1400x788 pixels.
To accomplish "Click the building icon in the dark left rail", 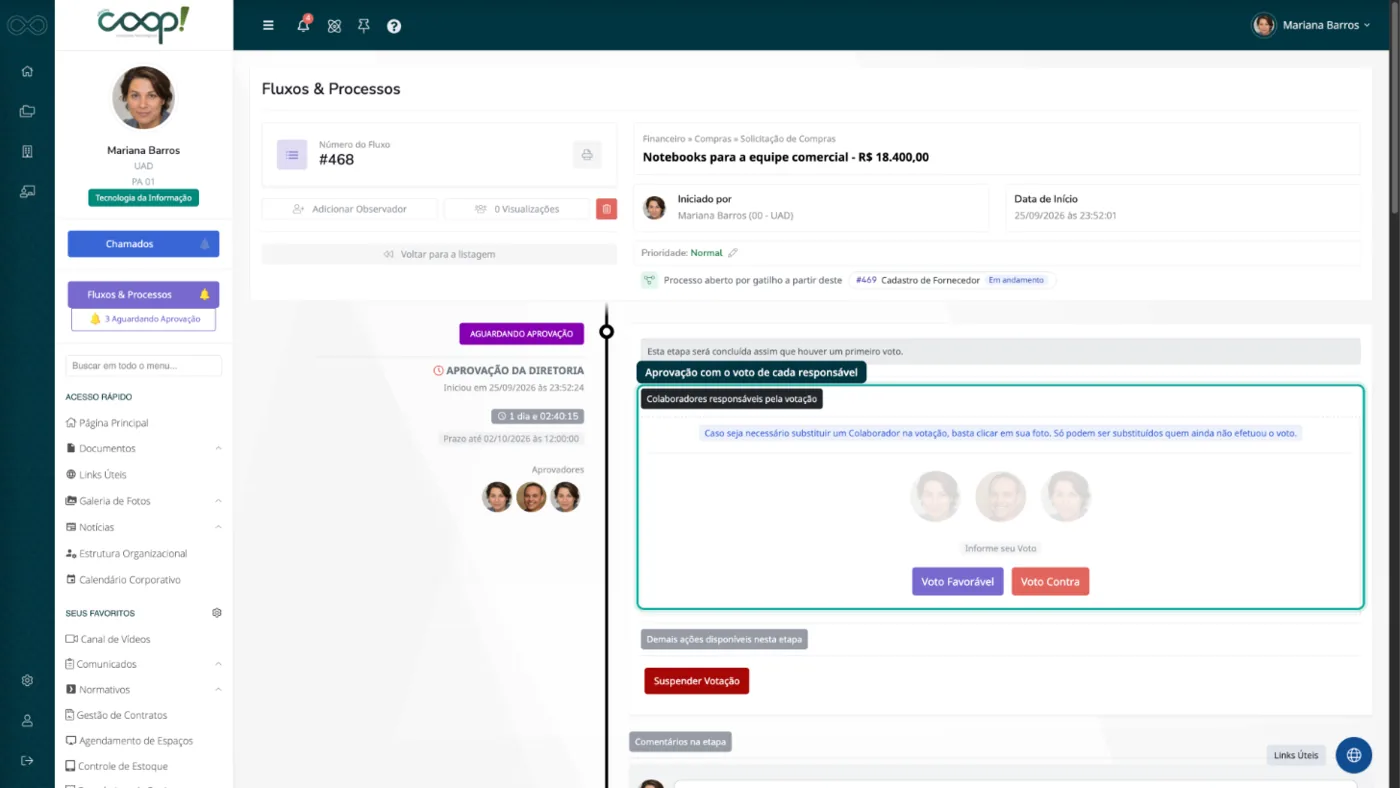I will (27, 151).
